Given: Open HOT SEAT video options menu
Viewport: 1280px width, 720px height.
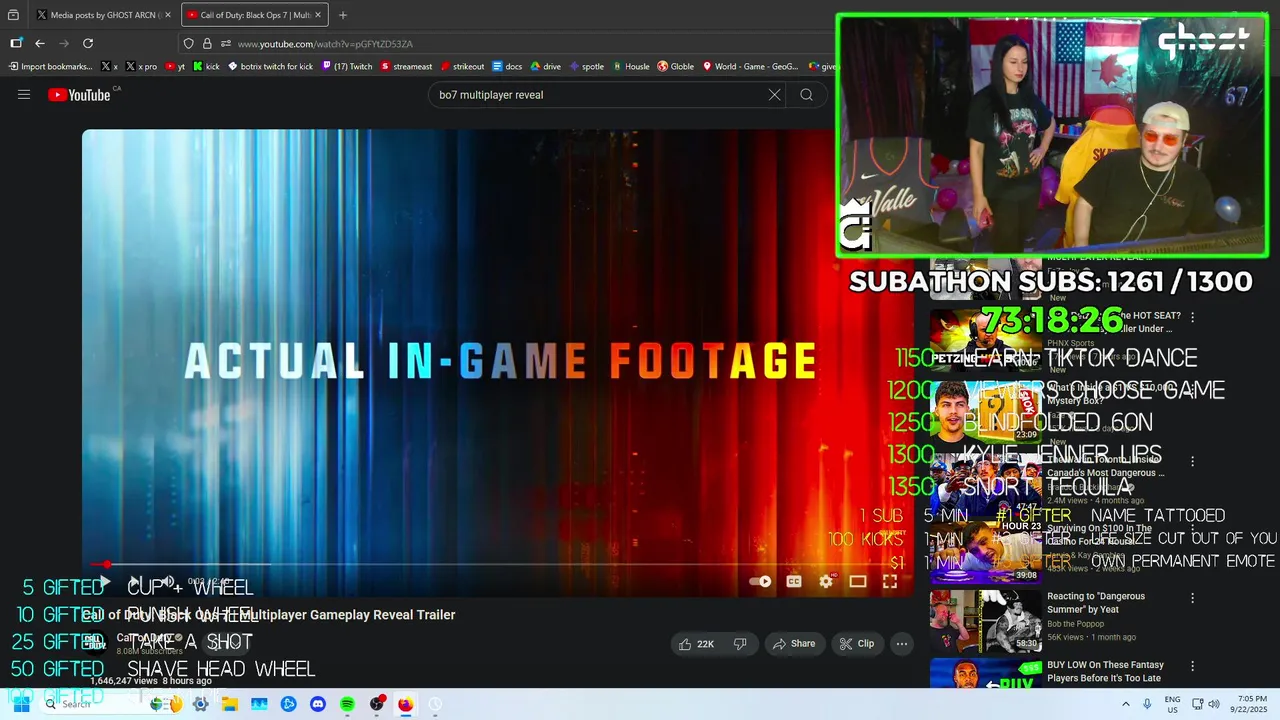Looking at the screenshot, I should click(x=1192, y=317).
